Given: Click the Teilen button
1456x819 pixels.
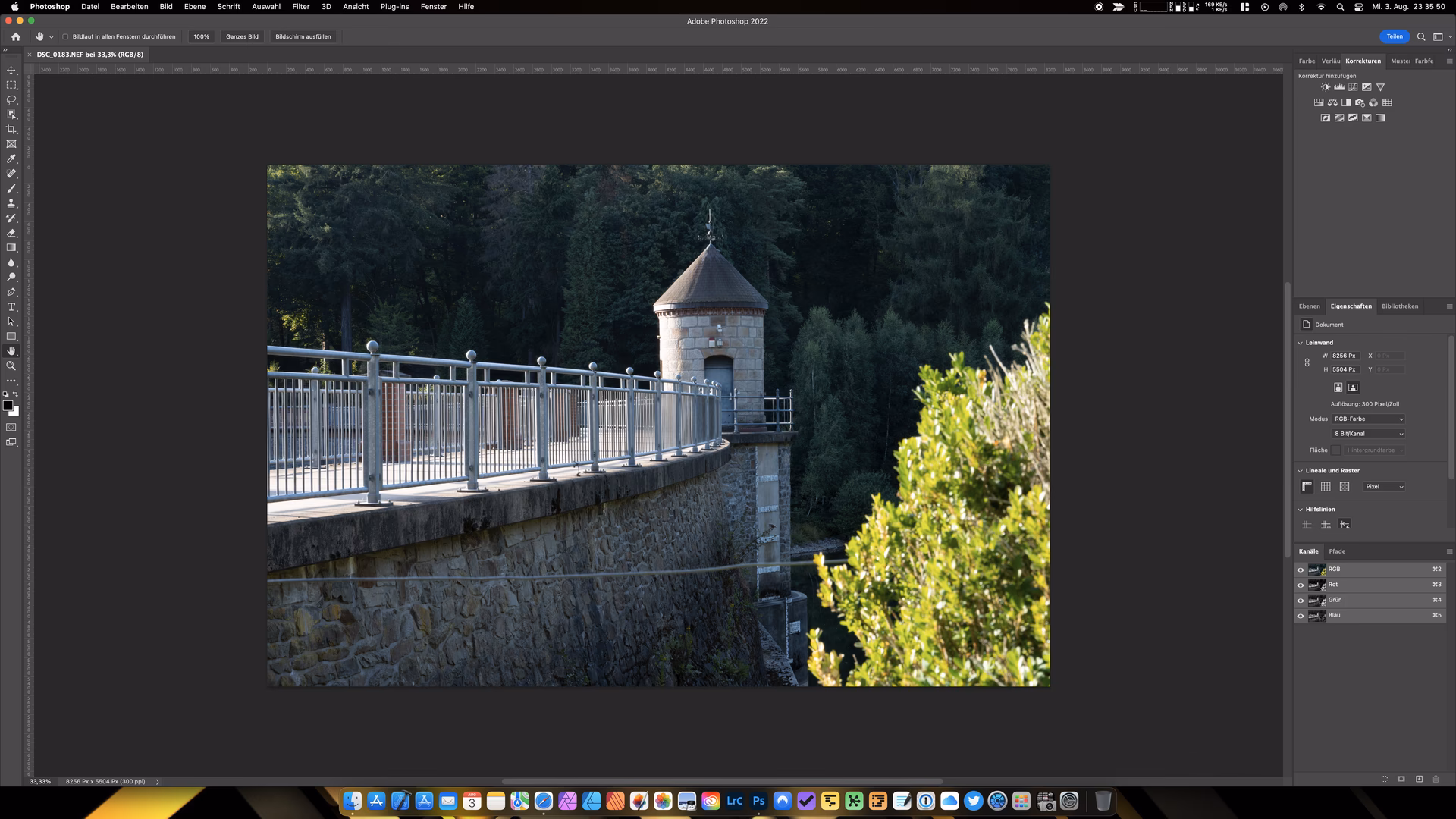Looking at the screenshot, I should [x=1394, y=36].
